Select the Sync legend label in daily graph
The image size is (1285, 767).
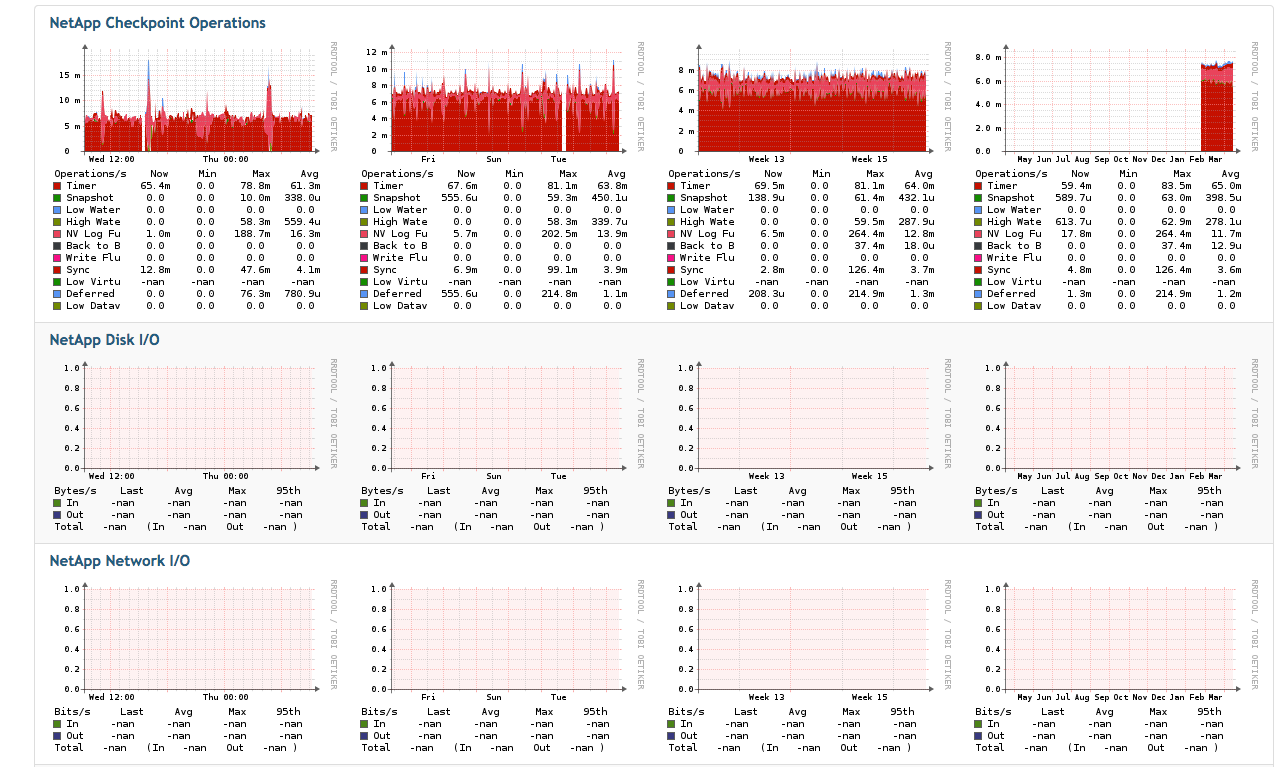(x=77, y=270)
